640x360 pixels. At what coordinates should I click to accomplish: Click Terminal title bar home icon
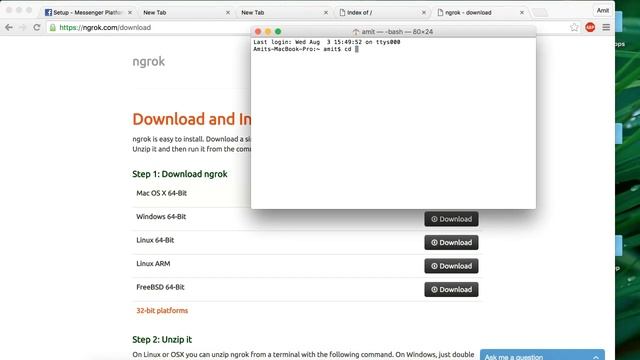[x=356, y=32]
